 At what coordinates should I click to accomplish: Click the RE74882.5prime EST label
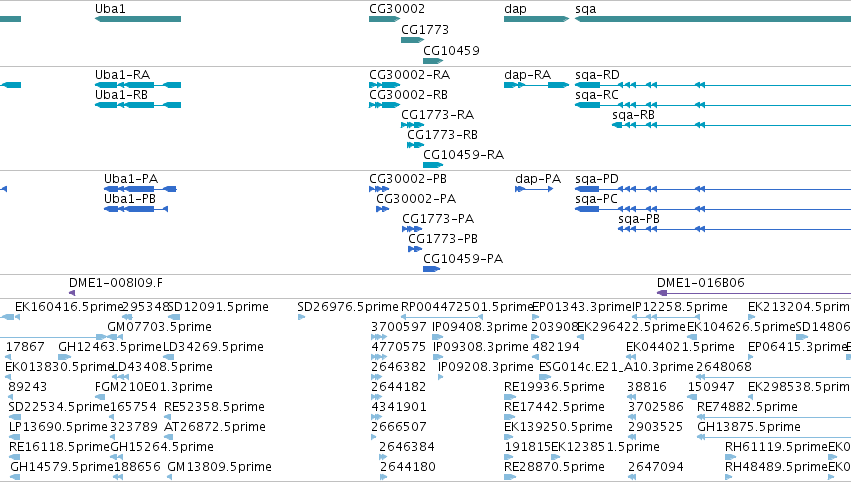pyautogui.click(x=747, y=407)
